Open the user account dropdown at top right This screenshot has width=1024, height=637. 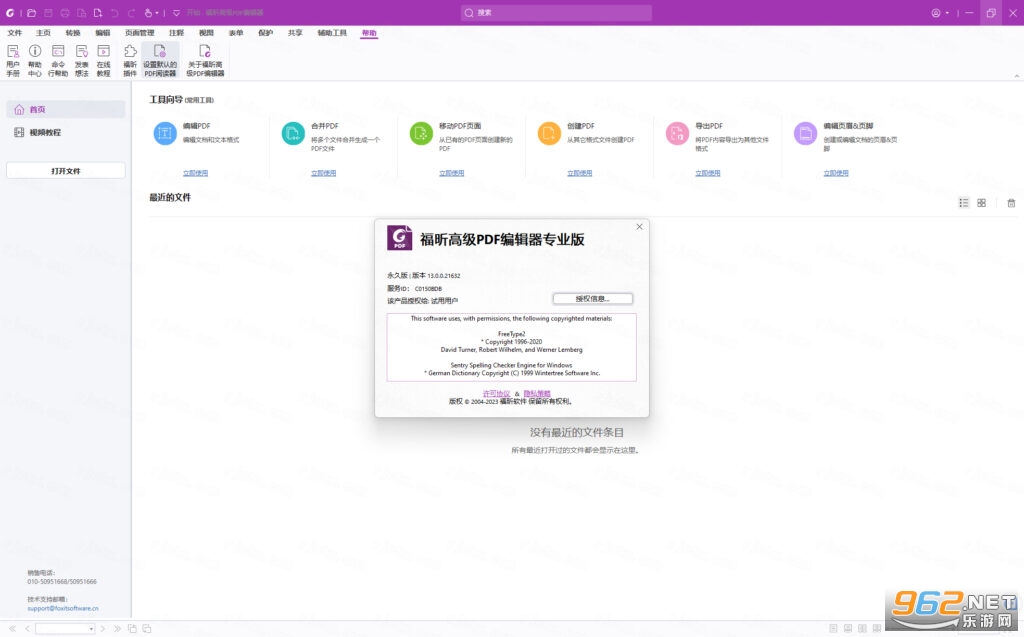pos(940,12)
